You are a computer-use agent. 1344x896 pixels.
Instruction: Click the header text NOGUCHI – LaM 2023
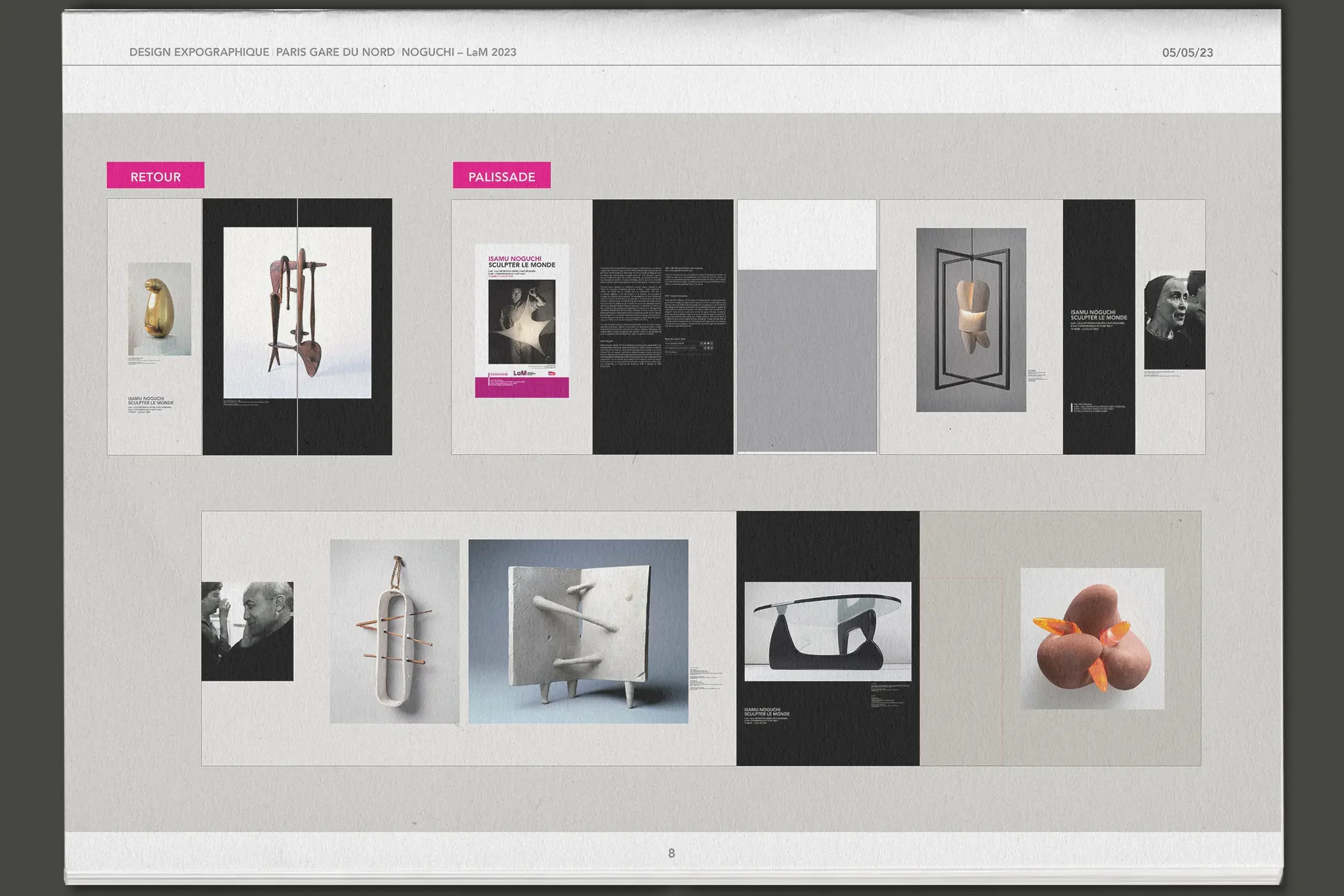[459, 52]
